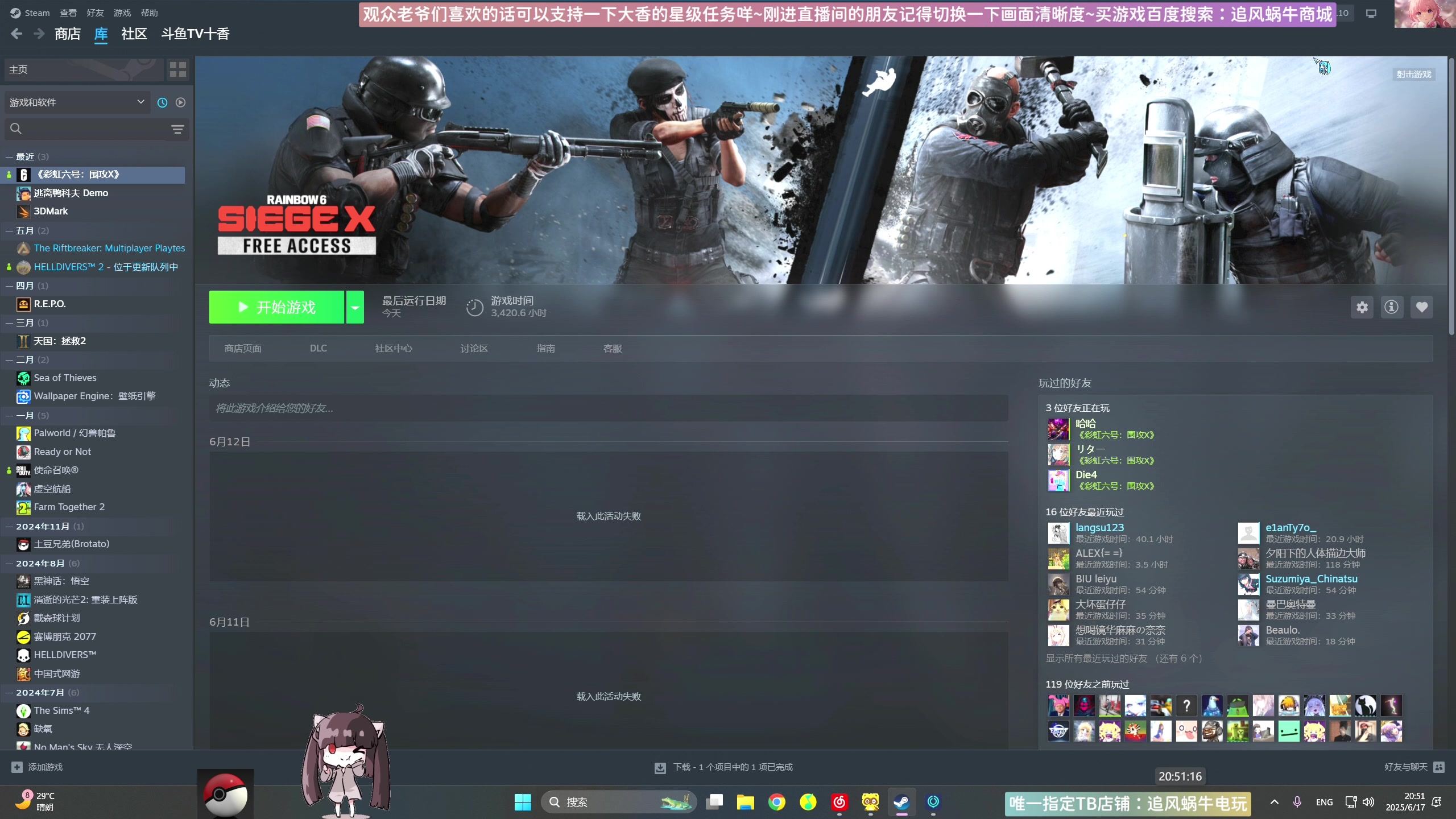Add game to favorites heart icon
The width and height of the screenshot is (1456, 819).
tap(1422, 307)
